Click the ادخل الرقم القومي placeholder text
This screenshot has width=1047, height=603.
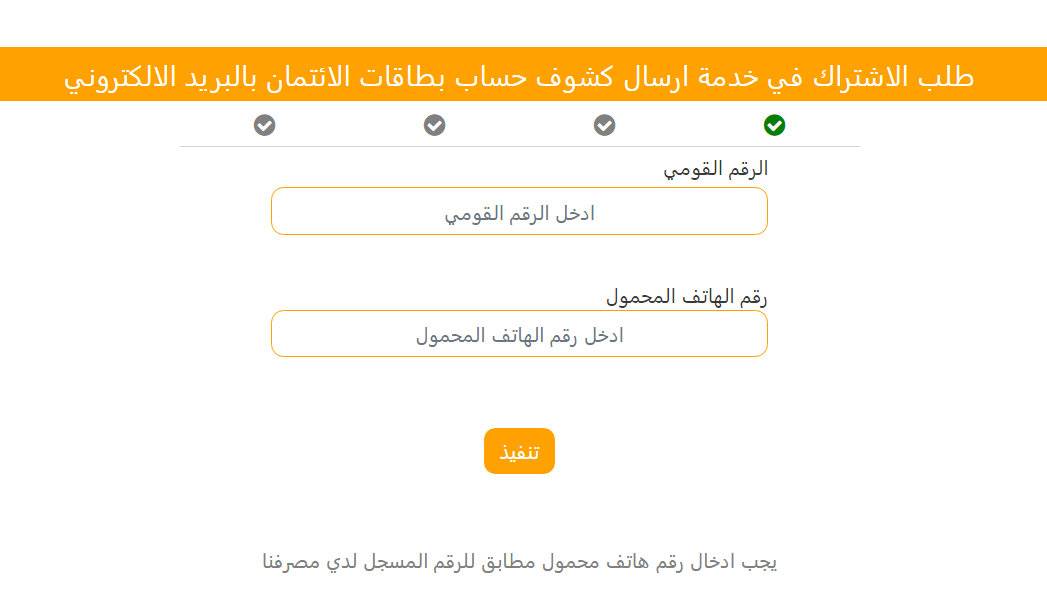[x=519, y=213]
